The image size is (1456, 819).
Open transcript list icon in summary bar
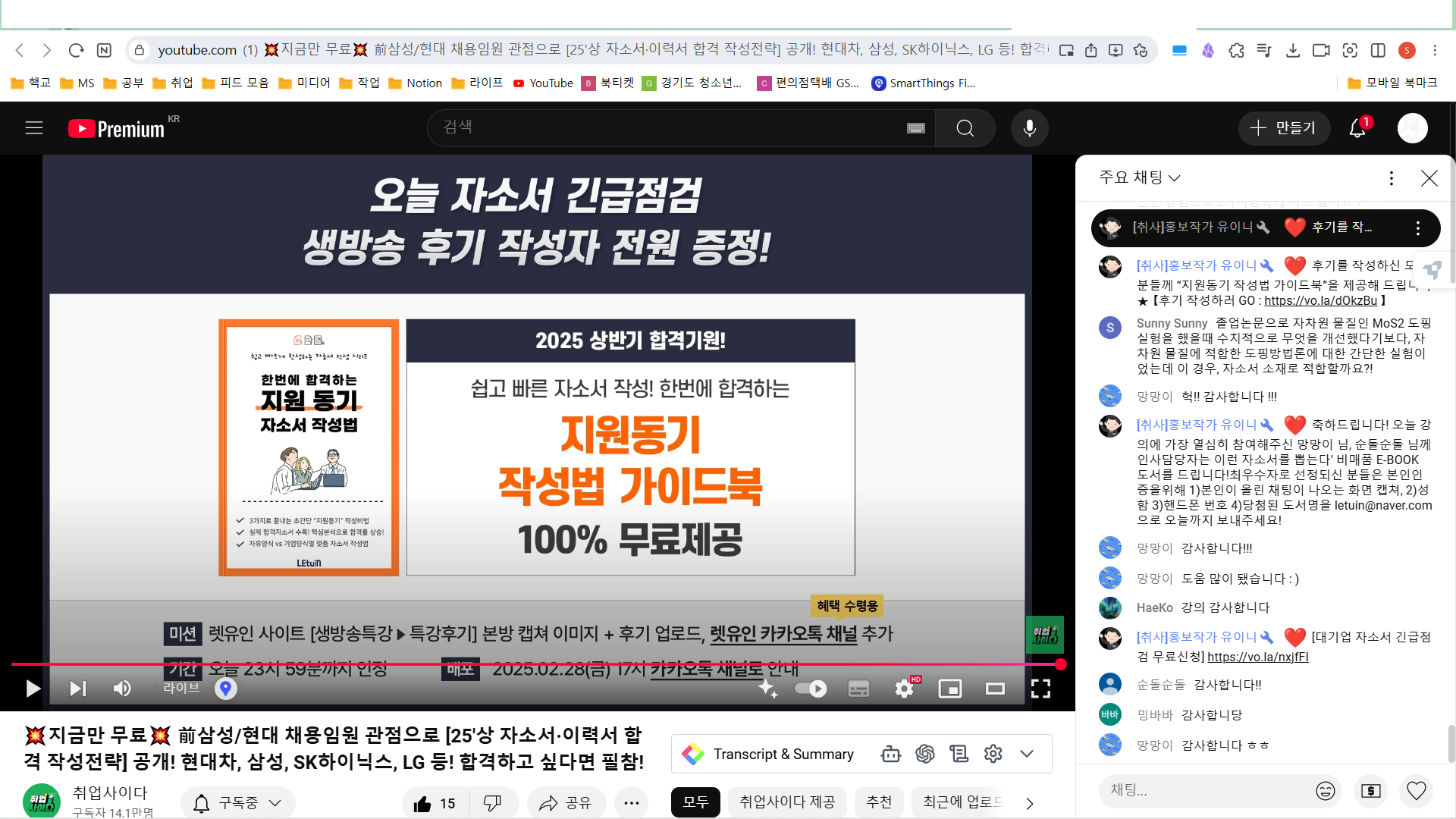(x=959, y=754)
